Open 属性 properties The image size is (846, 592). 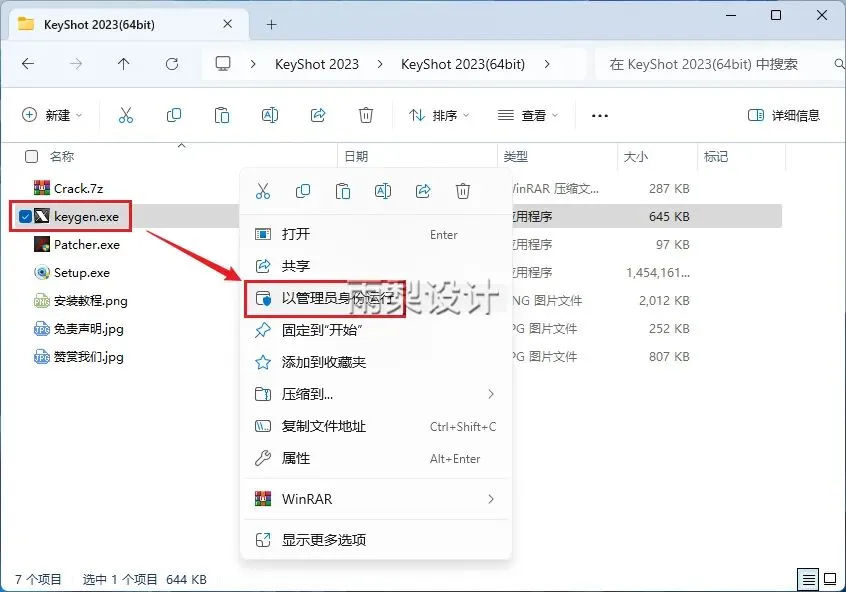pos(376,458)
